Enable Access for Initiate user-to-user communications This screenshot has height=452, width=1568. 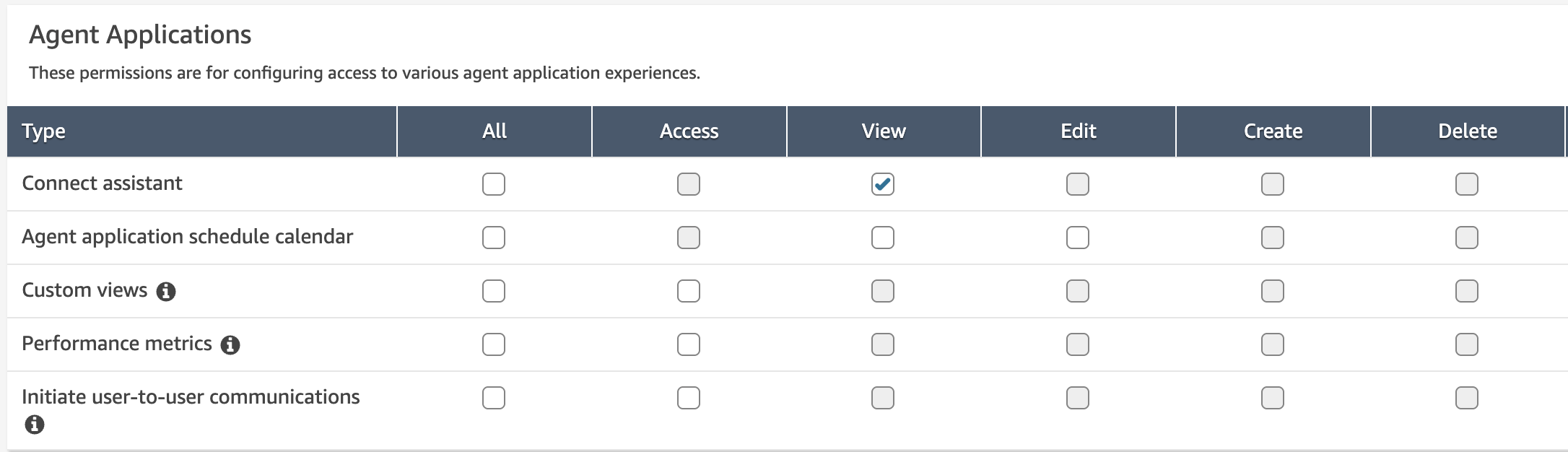click(x=688, y=398)
